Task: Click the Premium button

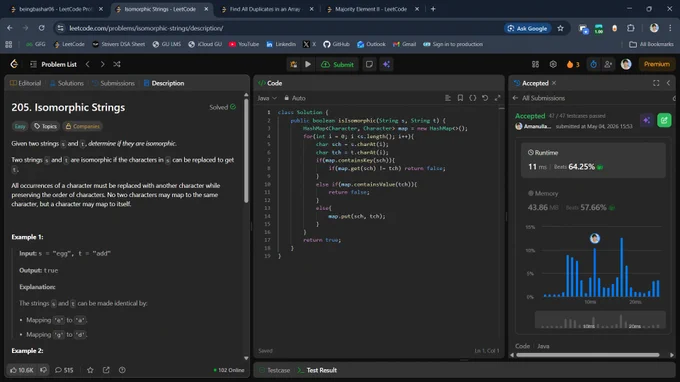Action: point(657,64)
